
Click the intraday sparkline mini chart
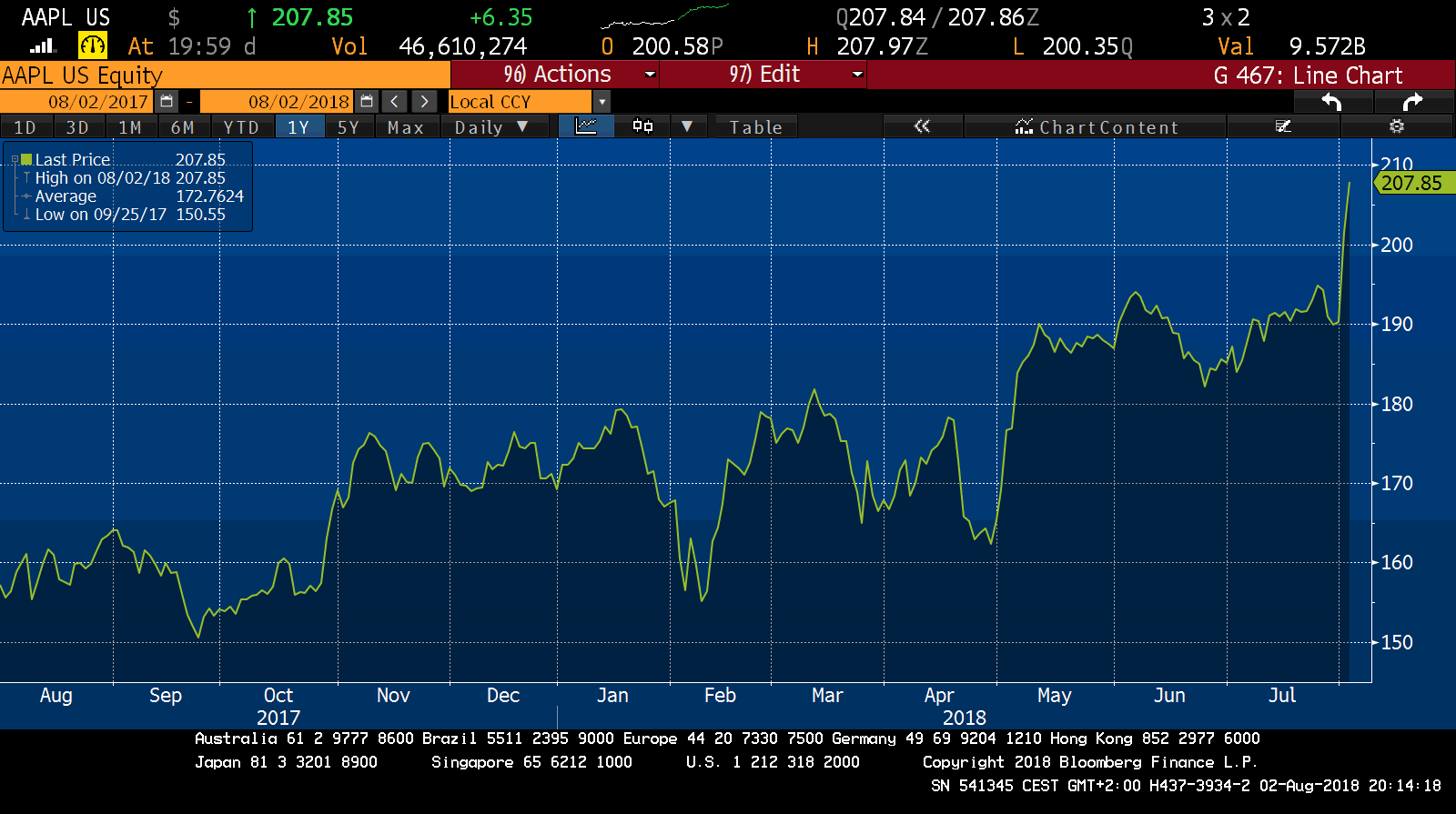point(665,16)
